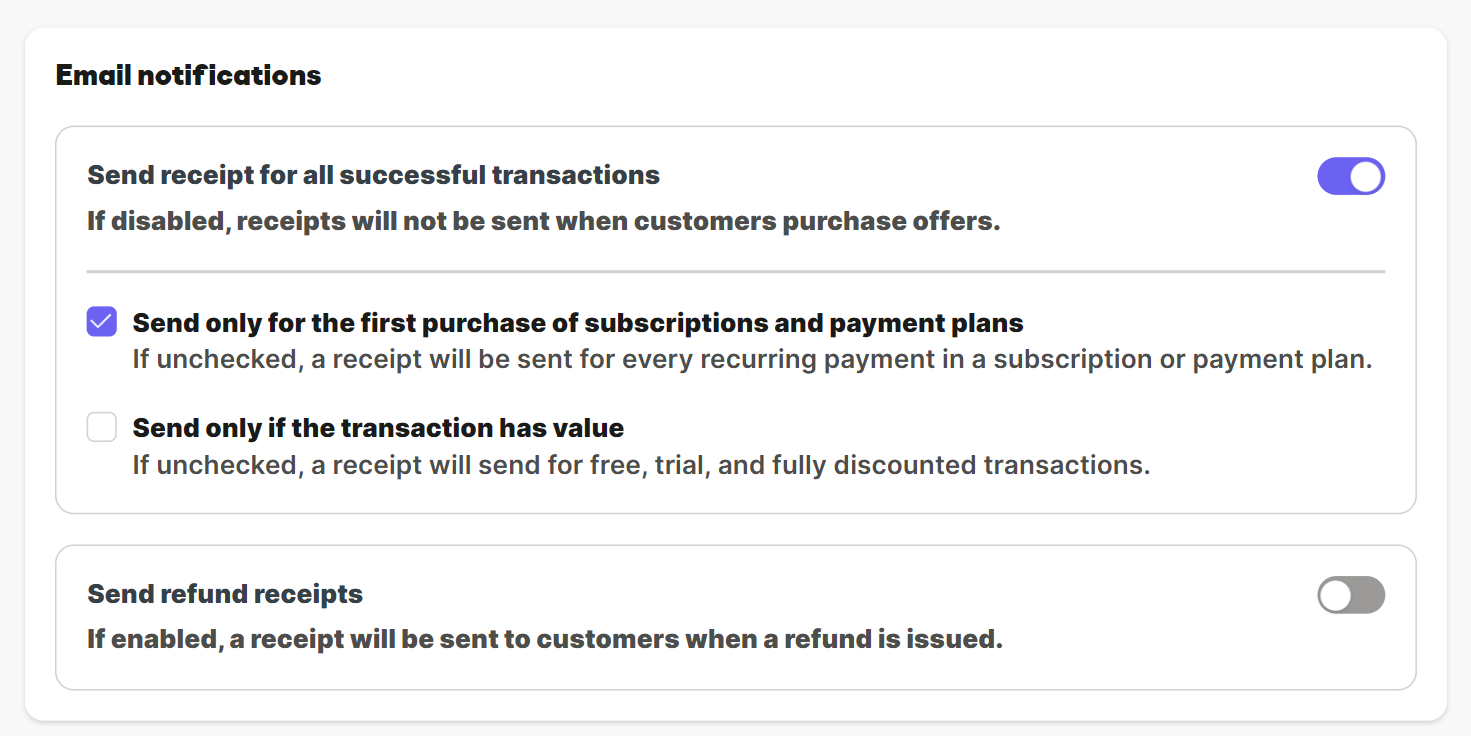Click 'Send receipt for all successful transactions' label
The image size is (1471, 736).
pos(373,176)
